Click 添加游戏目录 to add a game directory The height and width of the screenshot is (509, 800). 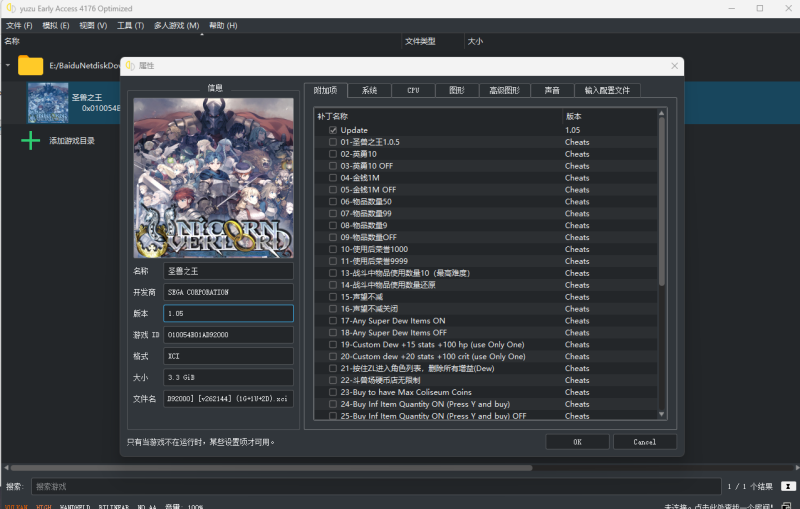coord(72,141)
